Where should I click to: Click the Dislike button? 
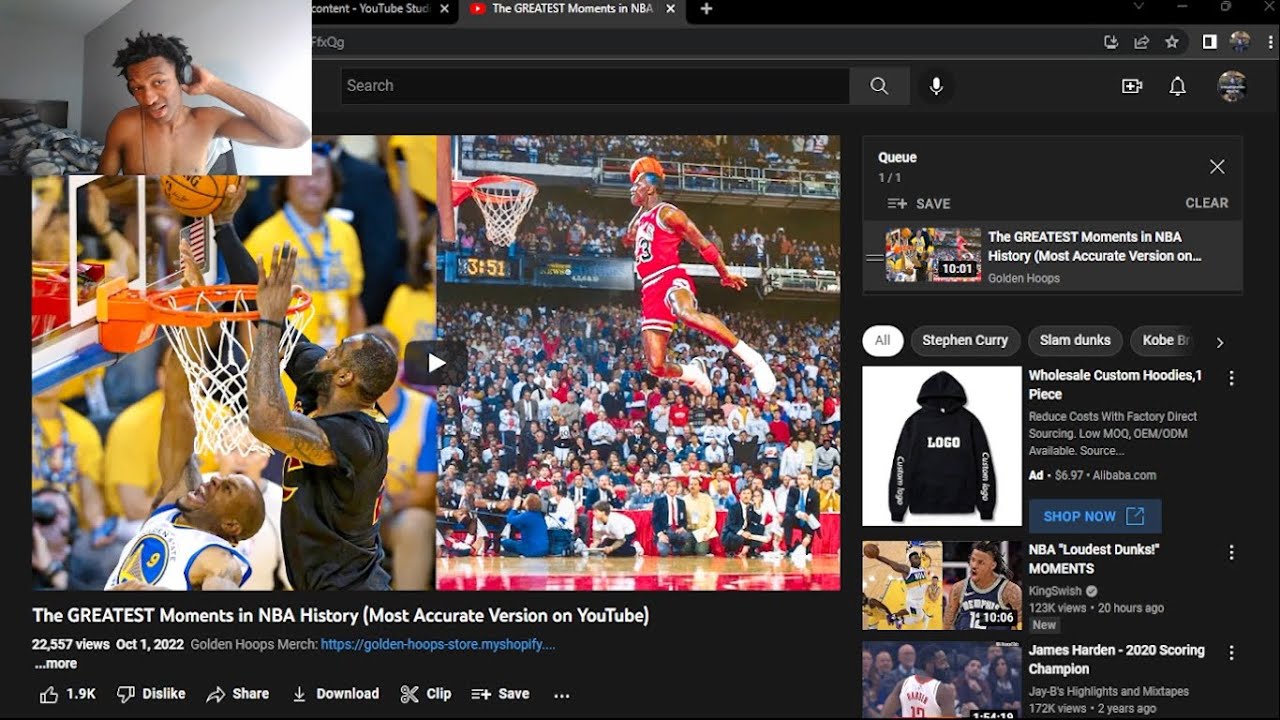(151, 694)
